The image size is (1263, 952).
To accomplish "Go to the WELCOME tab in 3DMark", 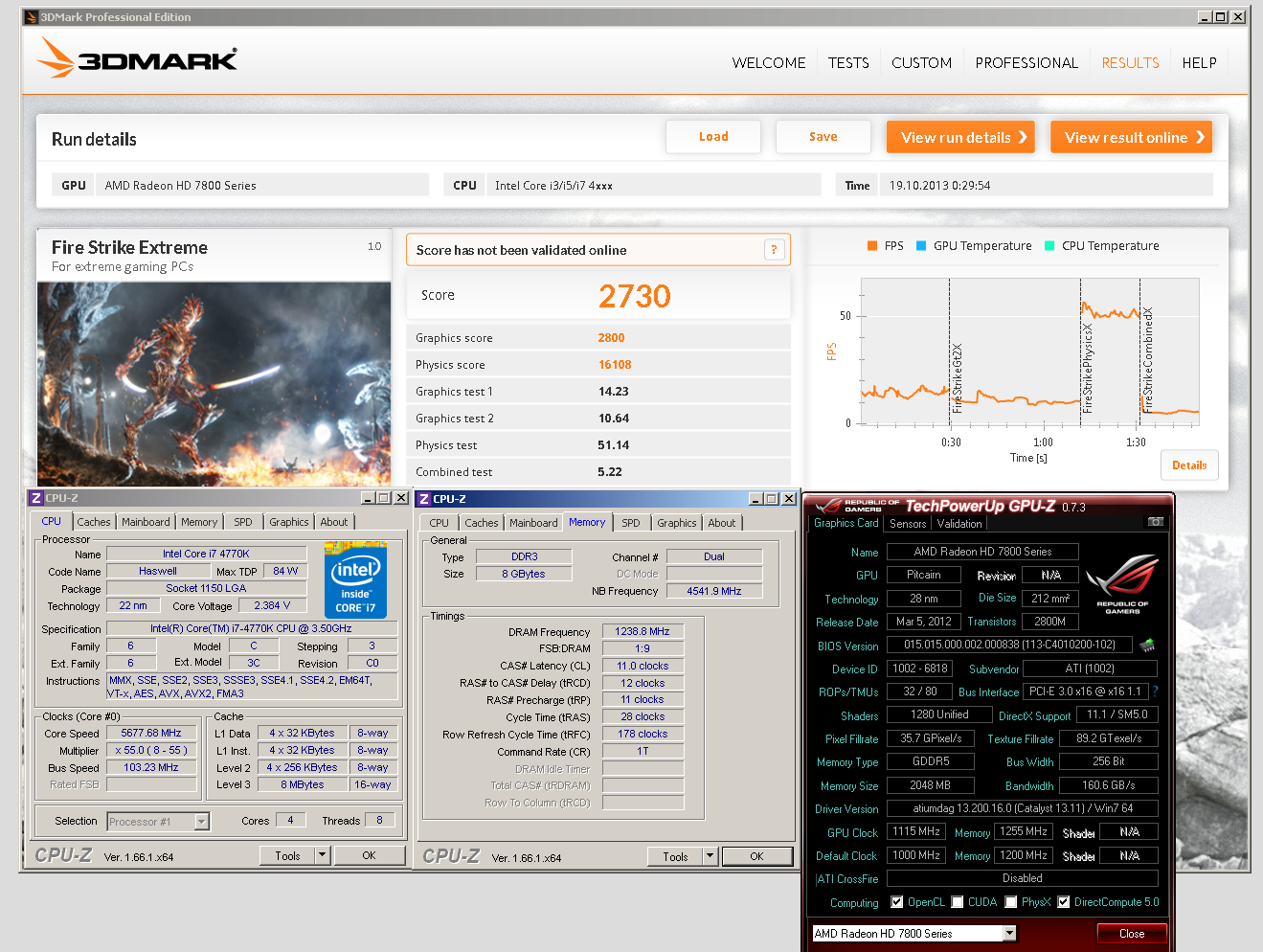I will (x=769, y=63).
